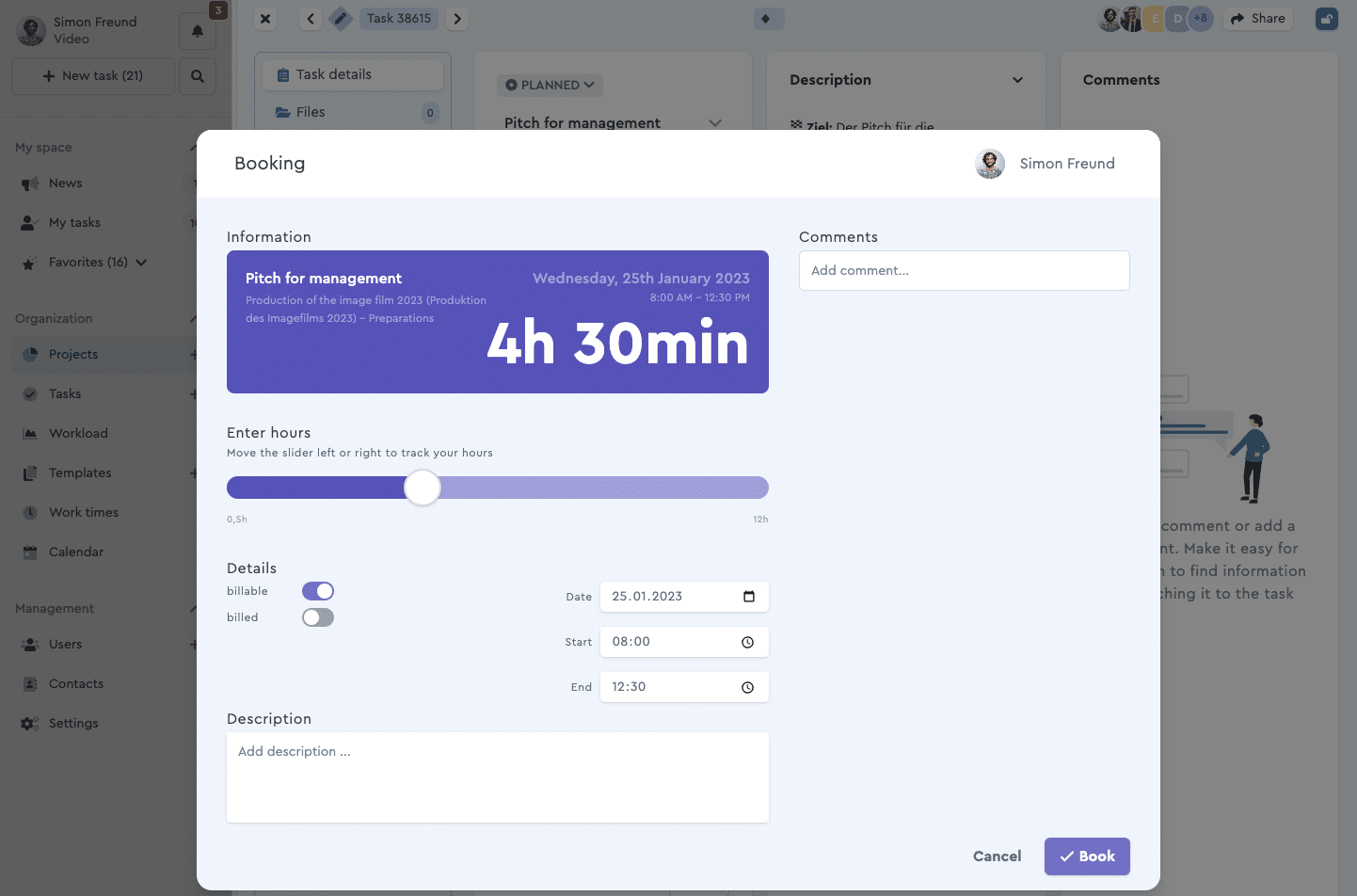
Task: Click the Add description text area
Action: coord(498,777)
